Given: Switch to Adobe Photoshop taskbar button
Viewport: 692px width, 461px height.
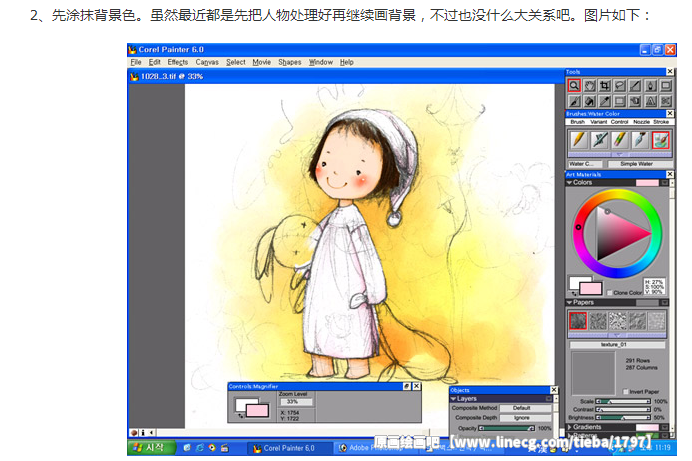Looking at the screenshot, I should click(x=375, y=448).
